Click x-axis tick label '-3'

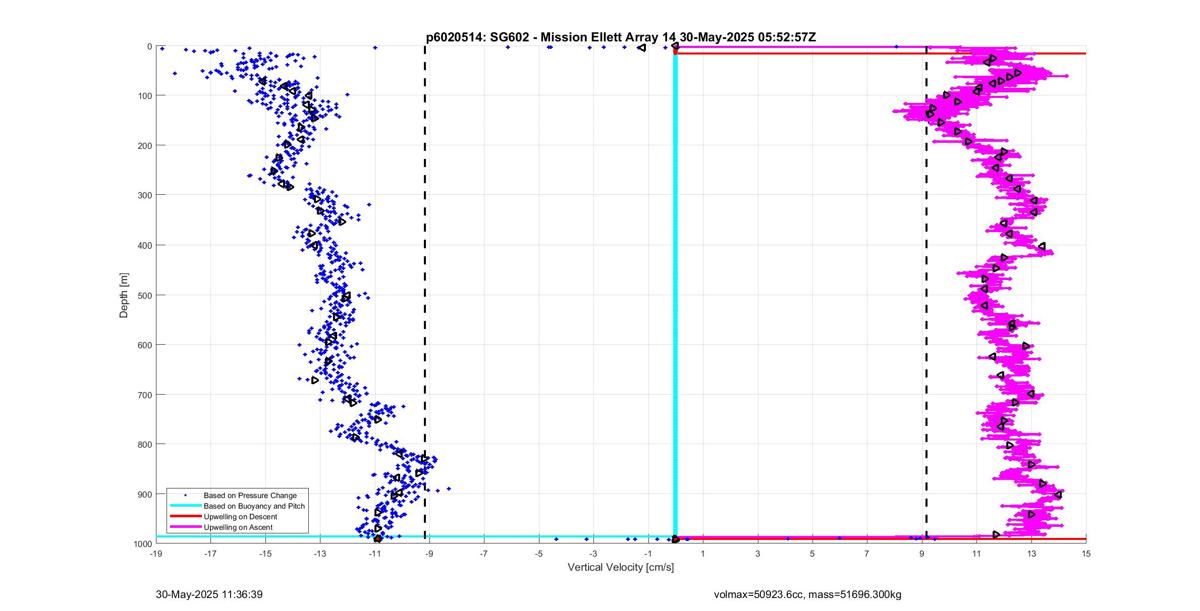pyautogui.click(x=593, y=553)
